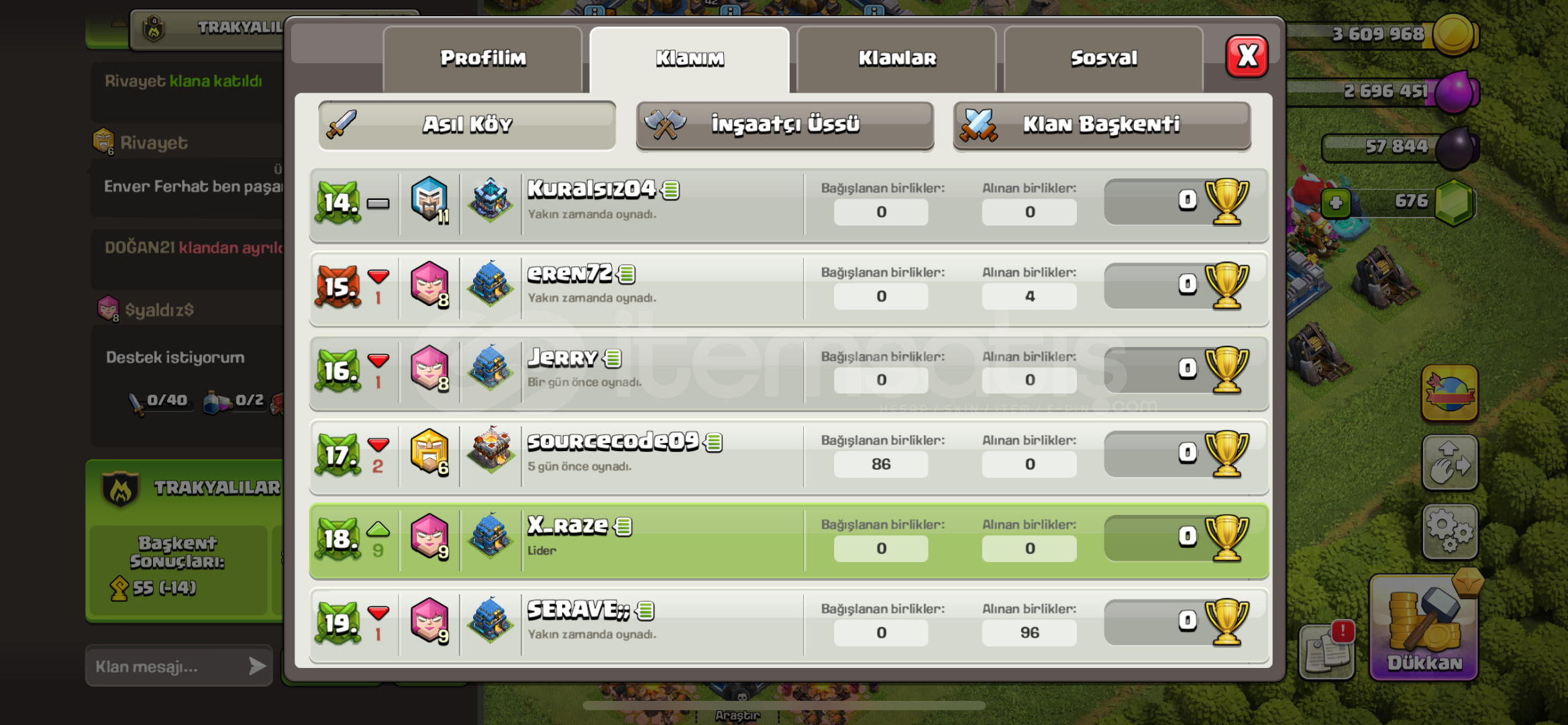Tap the layout editor hand icon
The image size is (1568, 725).
pyautogui.click(x=1450, y=463)
